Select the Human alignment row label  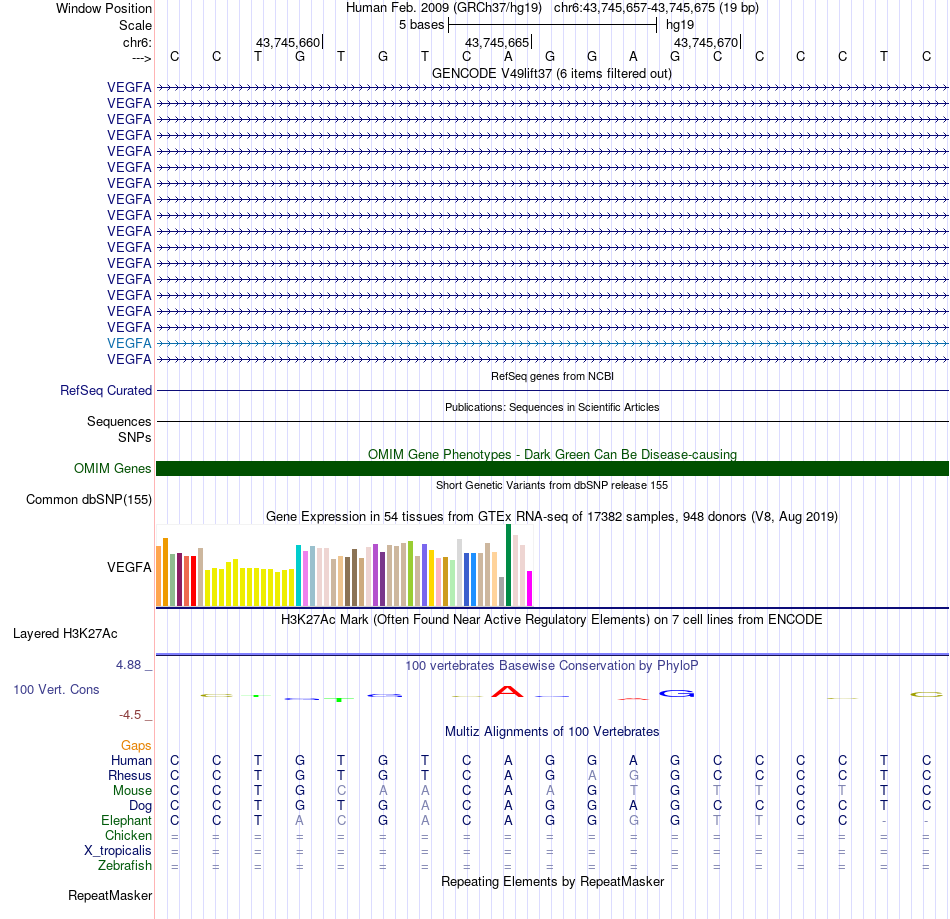[131, 761]
